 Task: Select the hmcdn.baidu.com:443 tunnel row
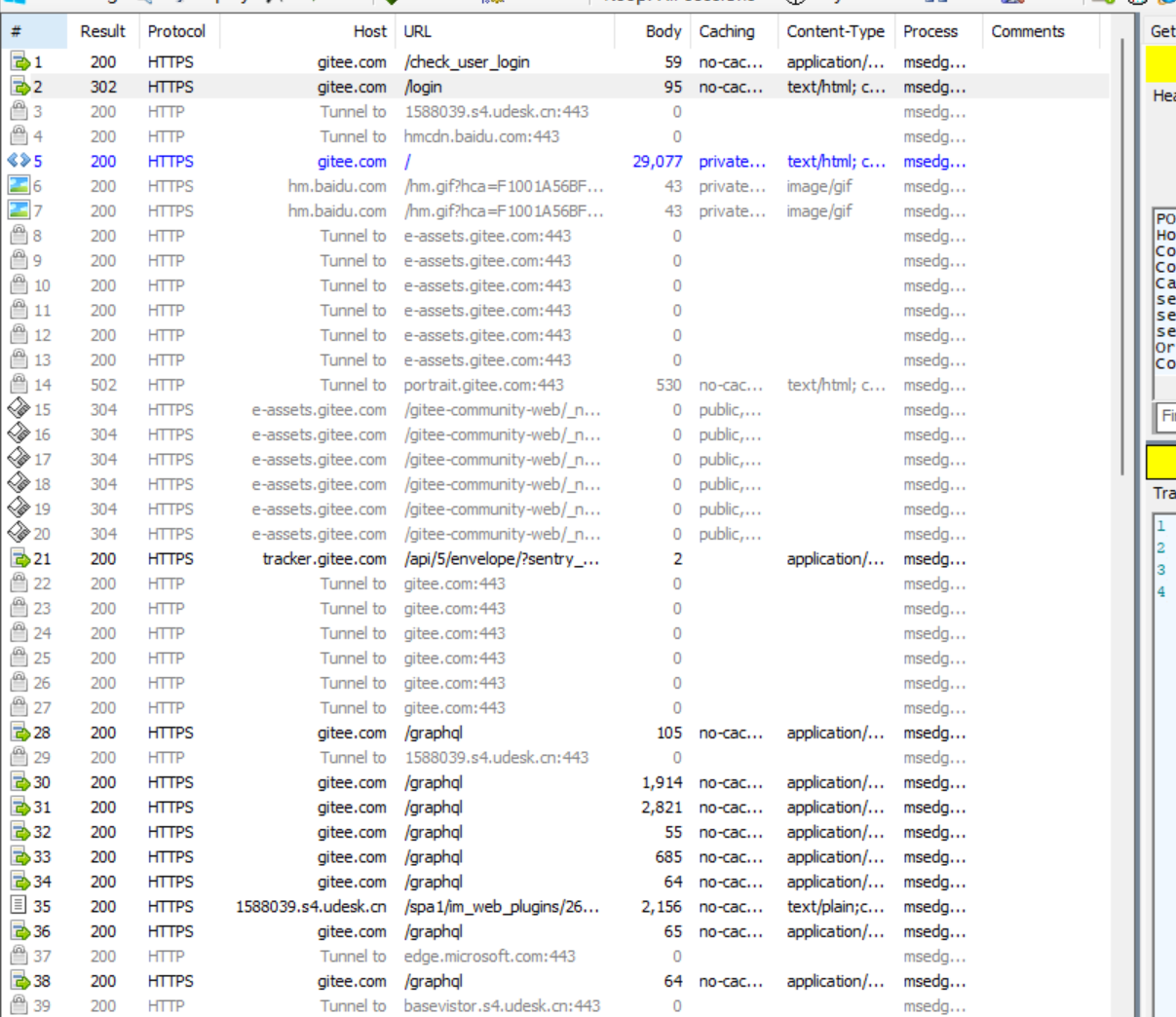coord(555,136)
